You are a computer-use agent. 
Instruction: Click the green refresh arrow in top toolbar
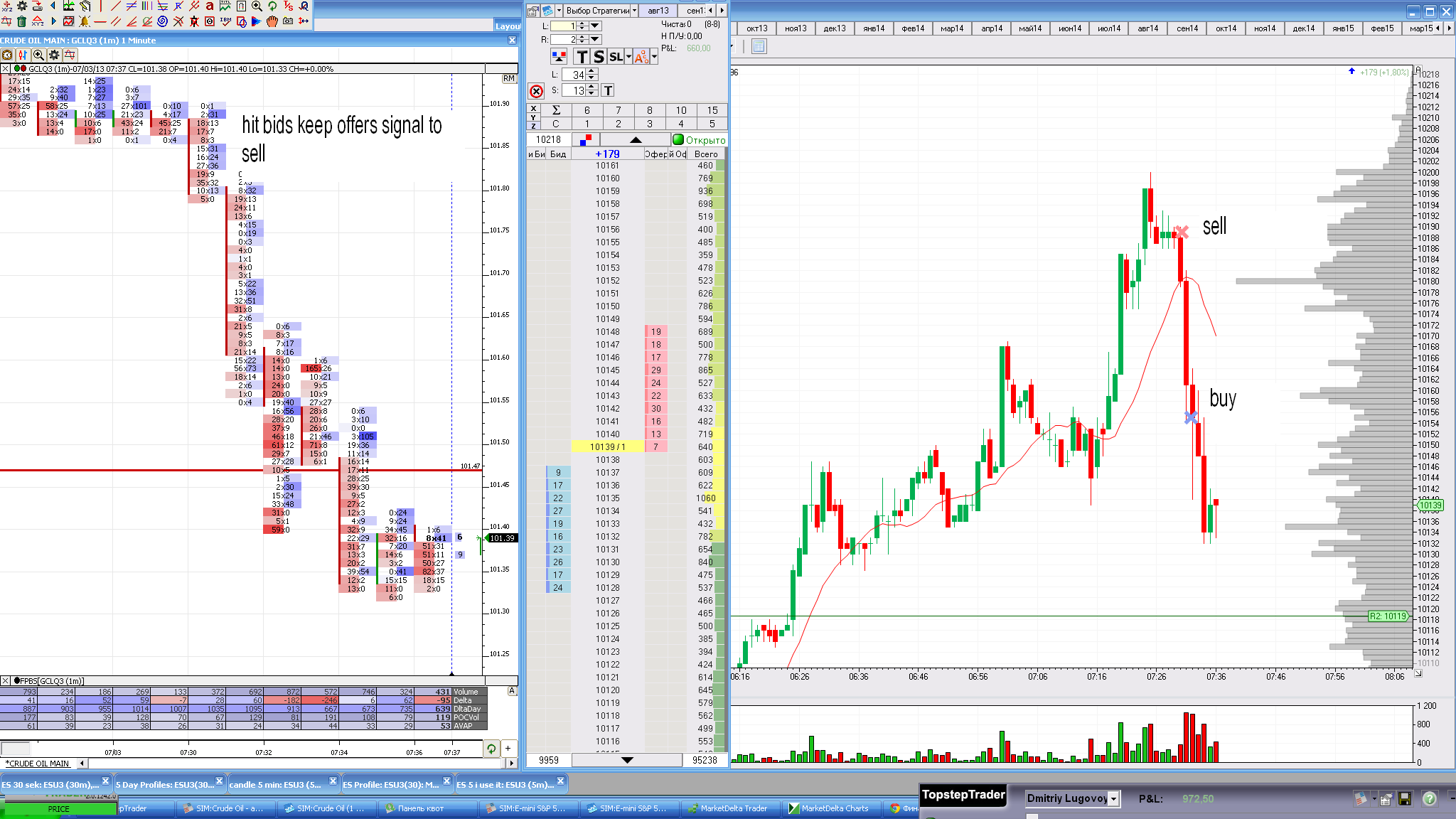tap(272, 6)
